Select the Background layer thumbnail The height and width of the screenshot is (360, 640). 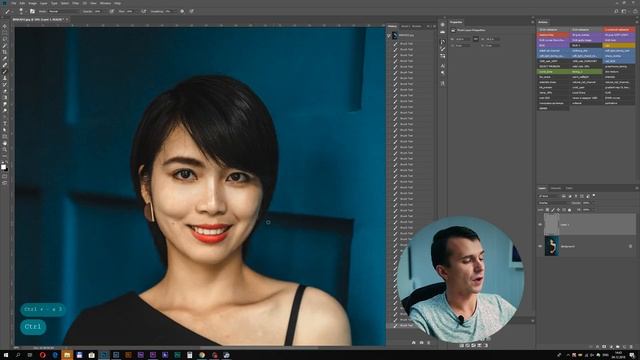tap(551, 246)
